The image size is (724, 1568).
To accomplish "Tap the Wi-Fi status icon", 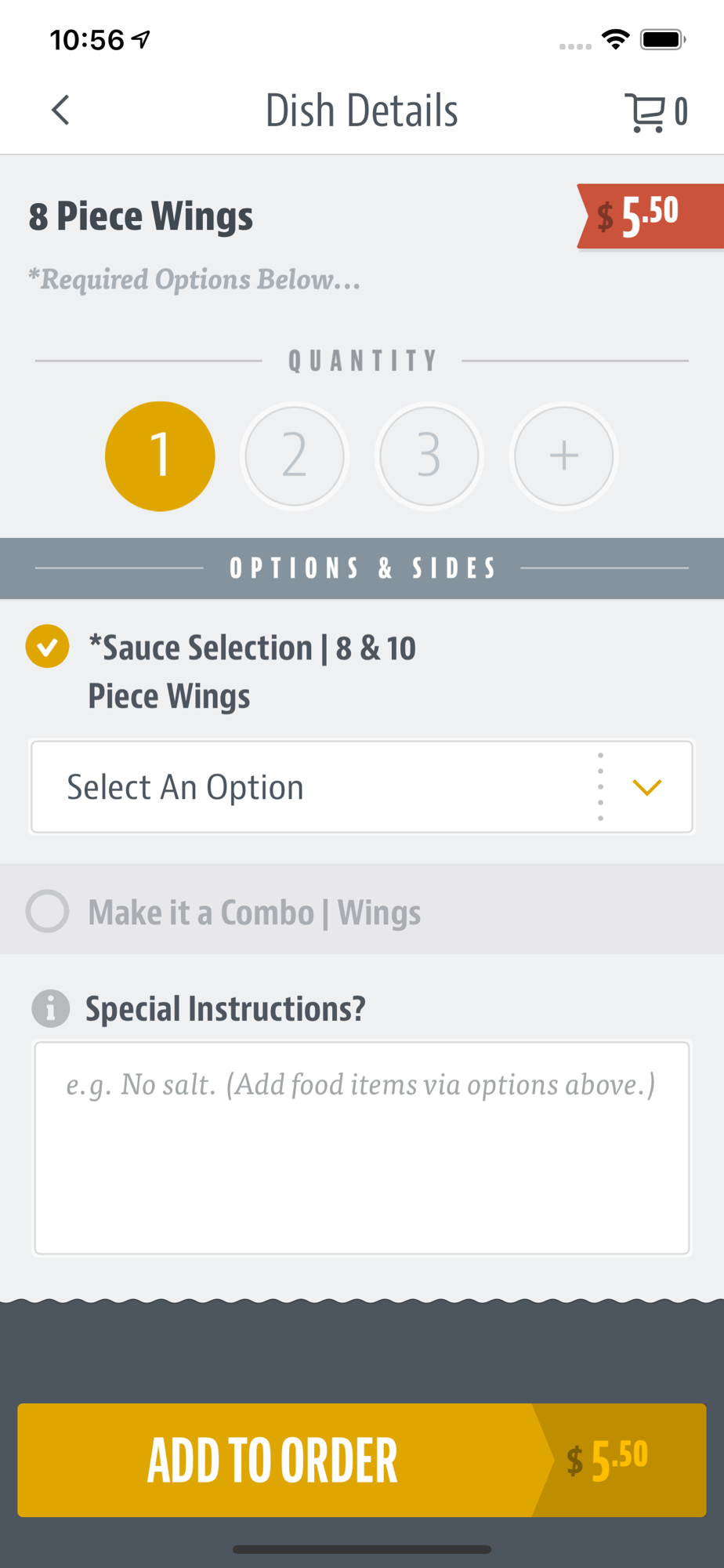I will [x=616, y=39].
